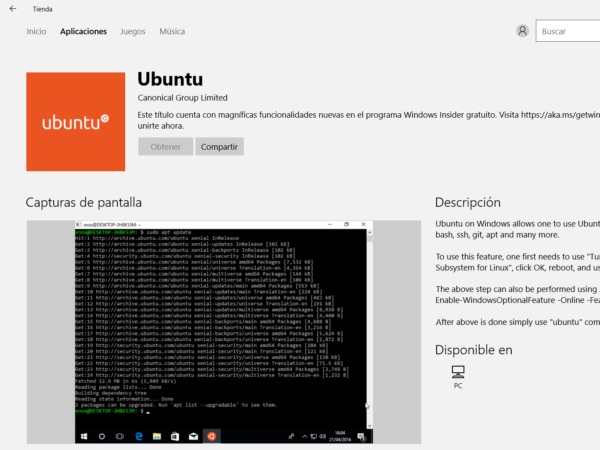Screen dimensions: 600x450
Task: Click the Descripción heading
Action: pos(468,202)
